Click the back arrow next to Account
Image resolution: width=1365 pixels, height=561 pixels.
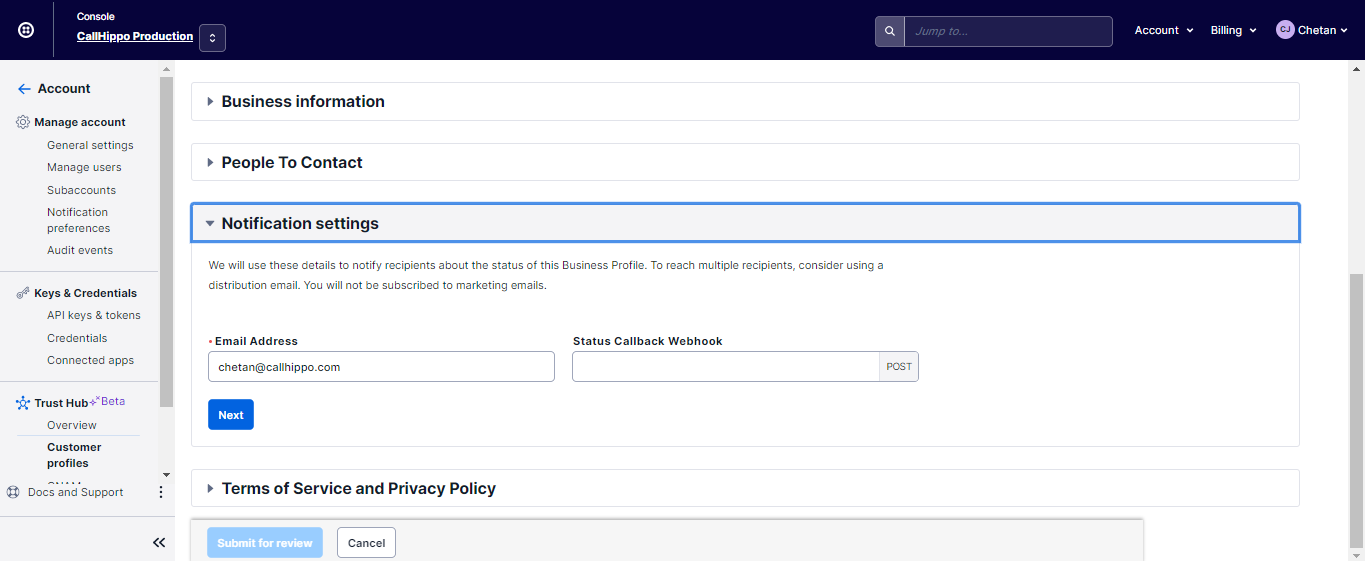click(x=24, y=89)
